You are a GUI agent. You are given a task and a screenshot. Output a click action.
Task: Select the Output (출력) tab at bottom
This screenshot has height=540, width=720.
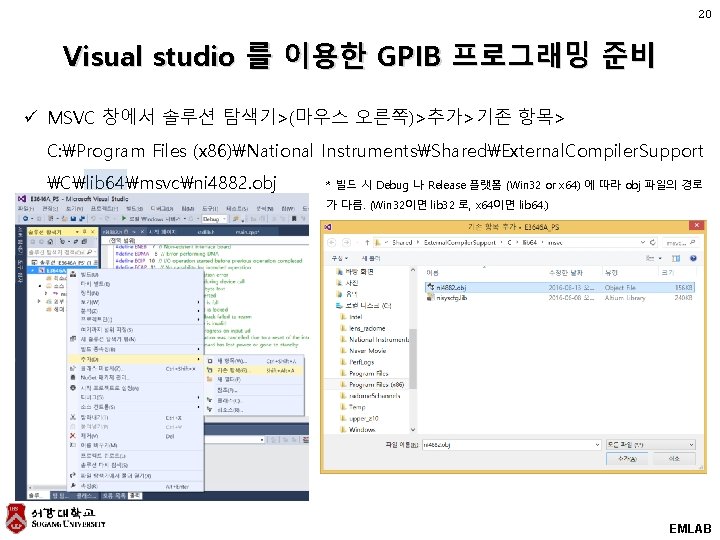click(x=135, y=496)
